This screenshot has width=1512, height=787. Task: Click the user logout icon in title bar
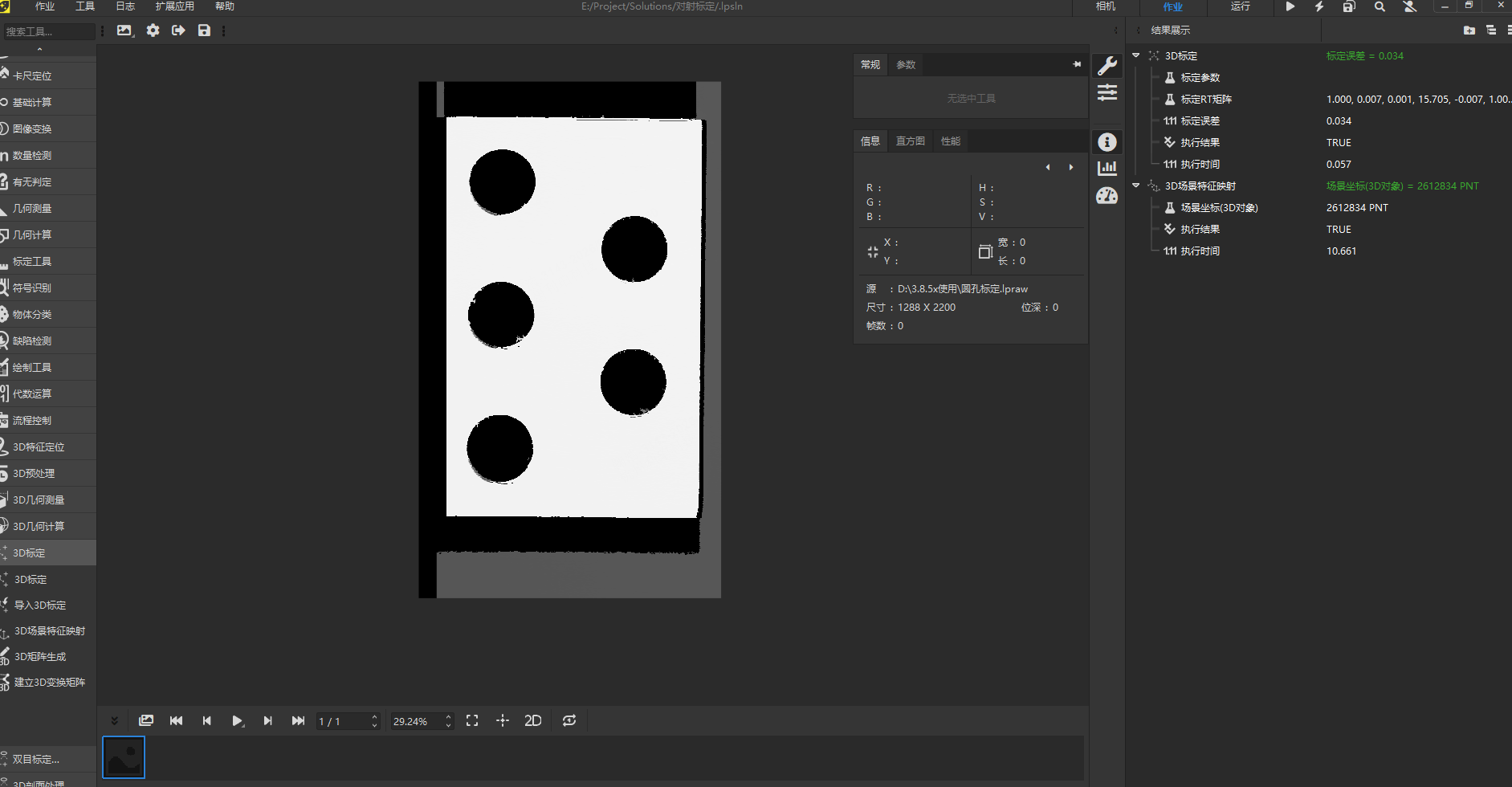coord(1409,6)
